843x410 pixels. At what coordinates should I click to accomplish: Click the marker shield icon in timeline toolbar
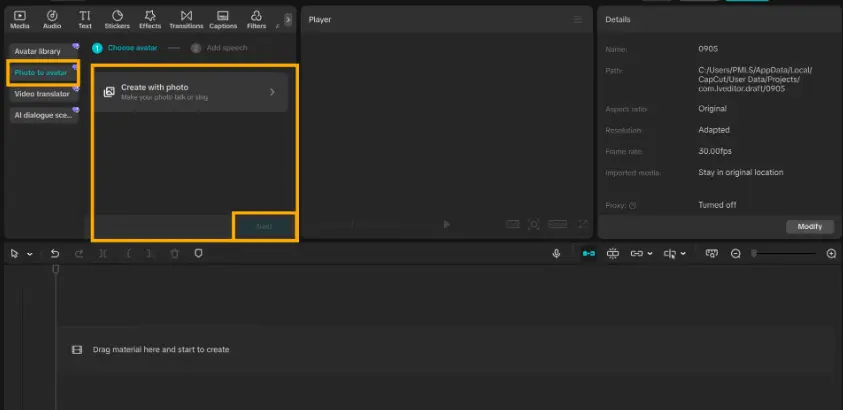[198, 254]
